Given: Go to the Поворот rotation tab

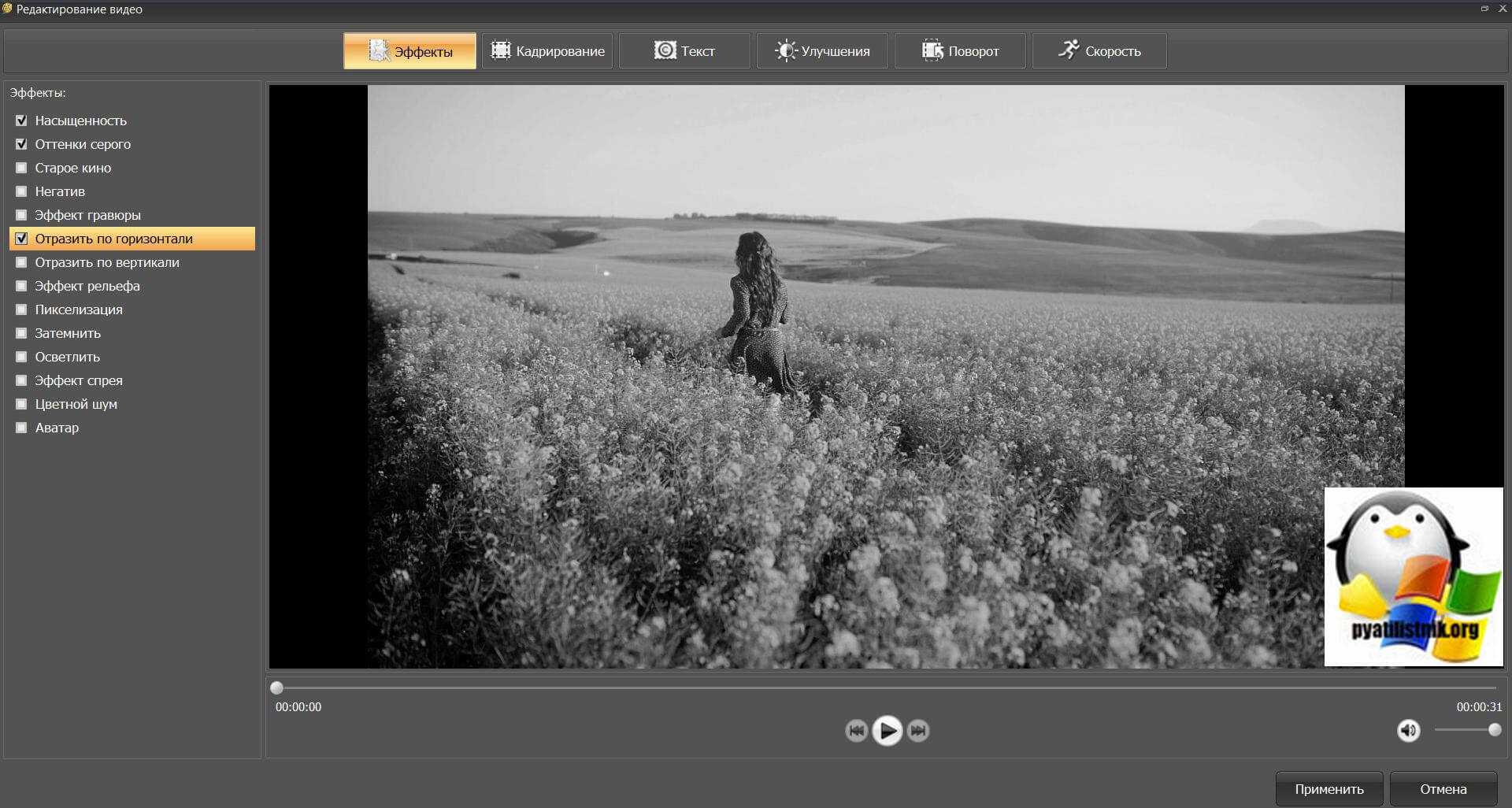Looking at the screenshot, I should tap(960, 51).
